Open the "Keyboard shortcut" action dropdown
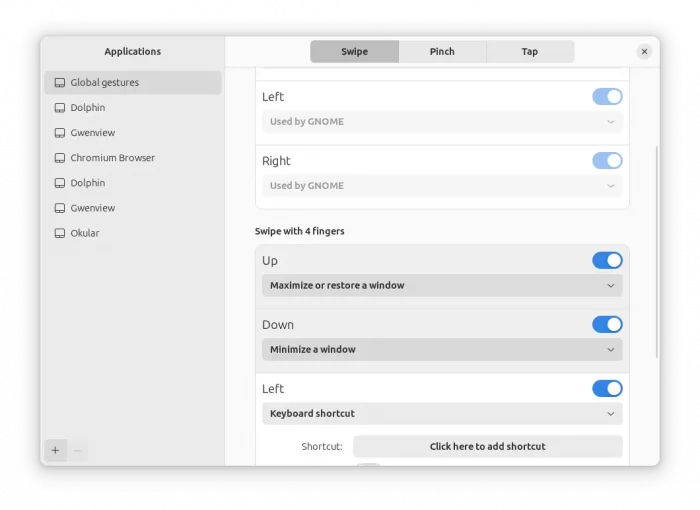 coord(441,414)
